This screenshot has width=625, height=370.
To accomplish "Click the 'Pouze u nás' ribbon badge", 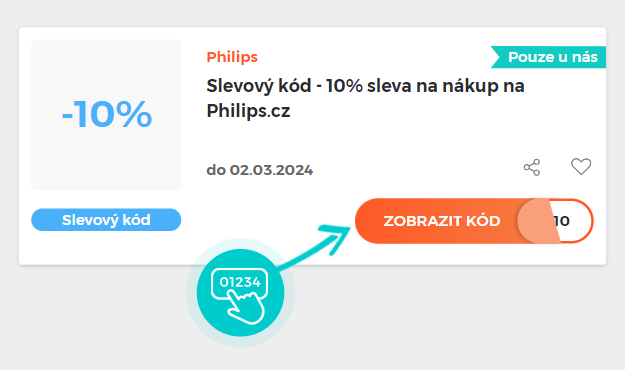I will tap(548, 57).
